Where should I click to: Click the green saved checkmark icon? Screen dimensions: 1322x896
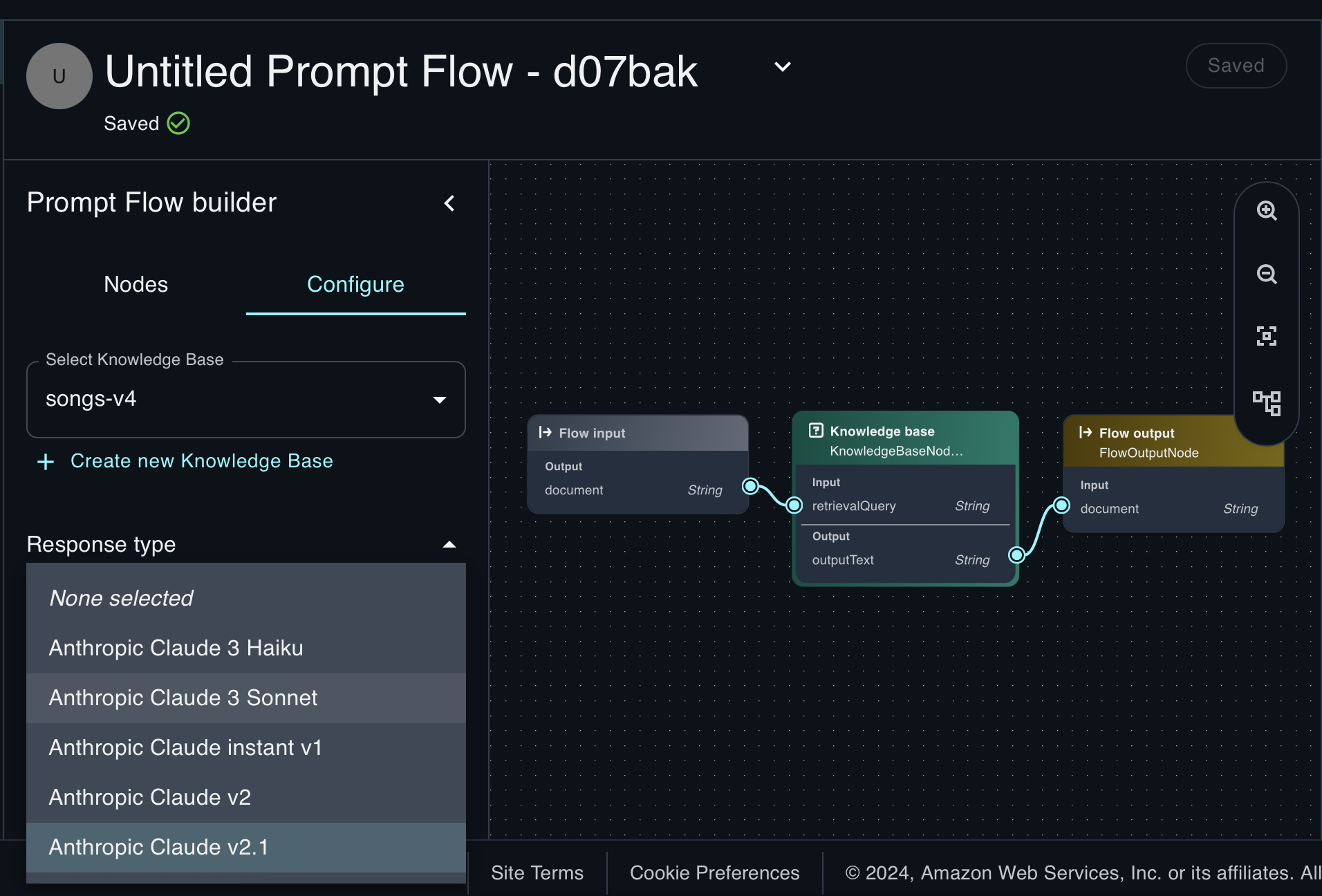[x=178, y=123]
